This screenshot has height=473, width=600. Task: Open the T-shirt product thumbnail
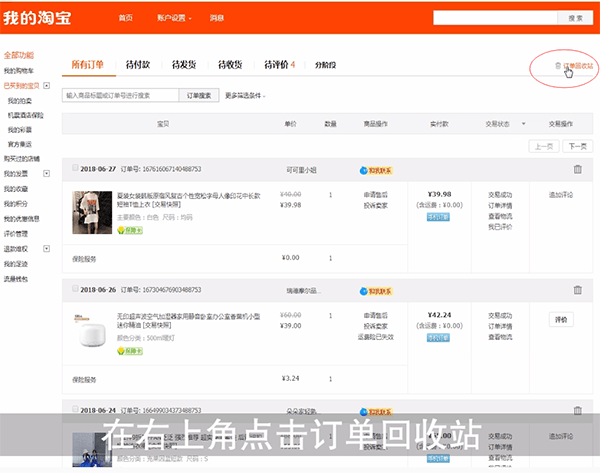click(91, 212)
